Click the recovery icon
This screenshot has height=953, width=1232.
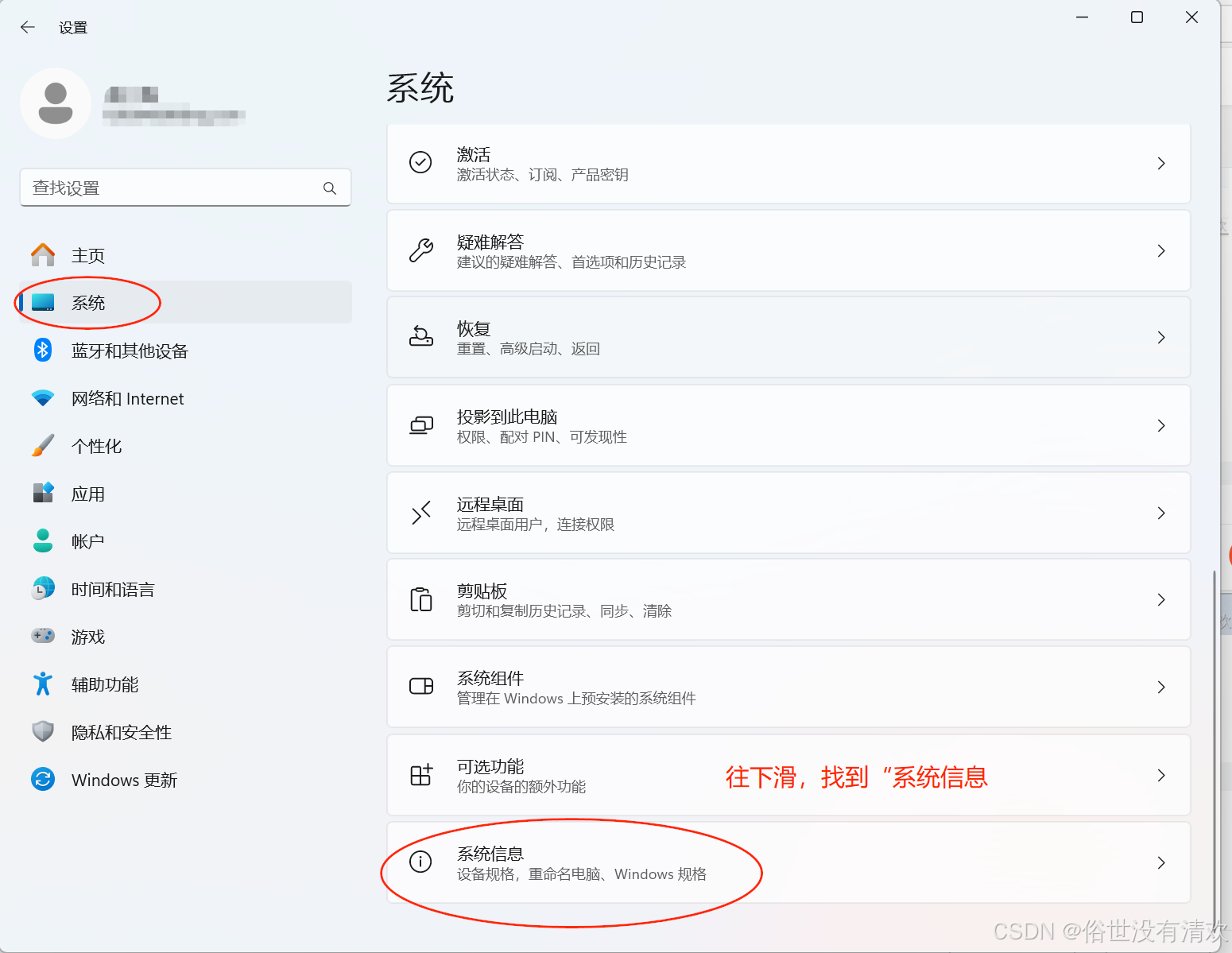point(420,337)
